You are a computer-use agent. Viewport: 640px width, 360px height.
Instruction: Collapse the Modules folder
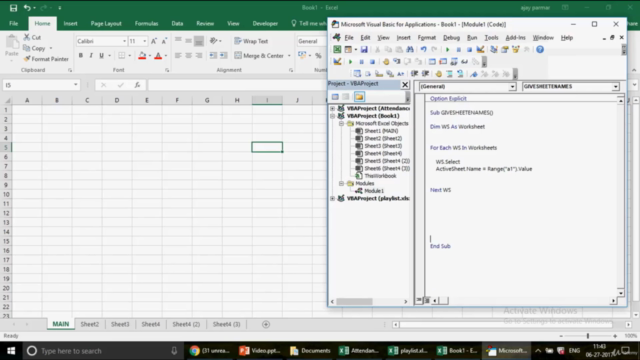click(x=342, y=183)
